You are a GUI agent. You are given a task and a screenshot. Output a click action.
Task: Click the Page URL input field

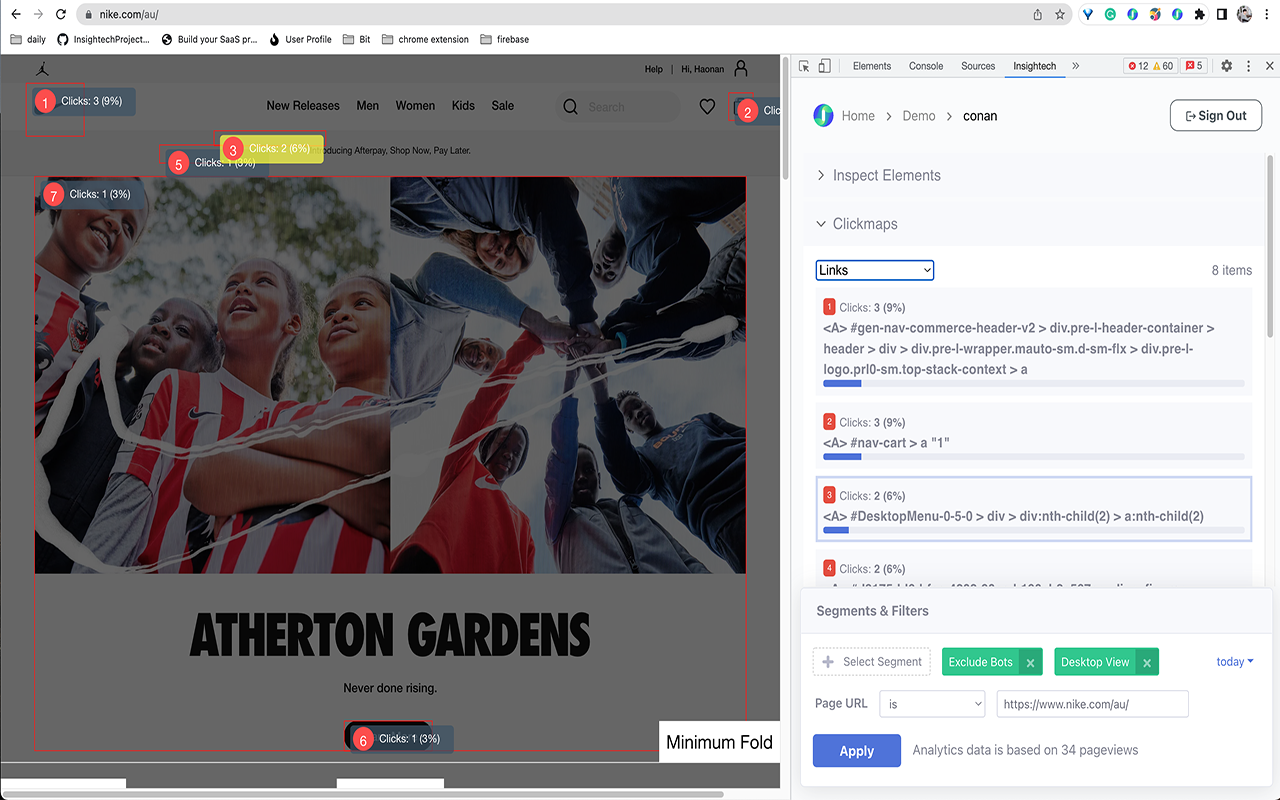click(1092, 703)
